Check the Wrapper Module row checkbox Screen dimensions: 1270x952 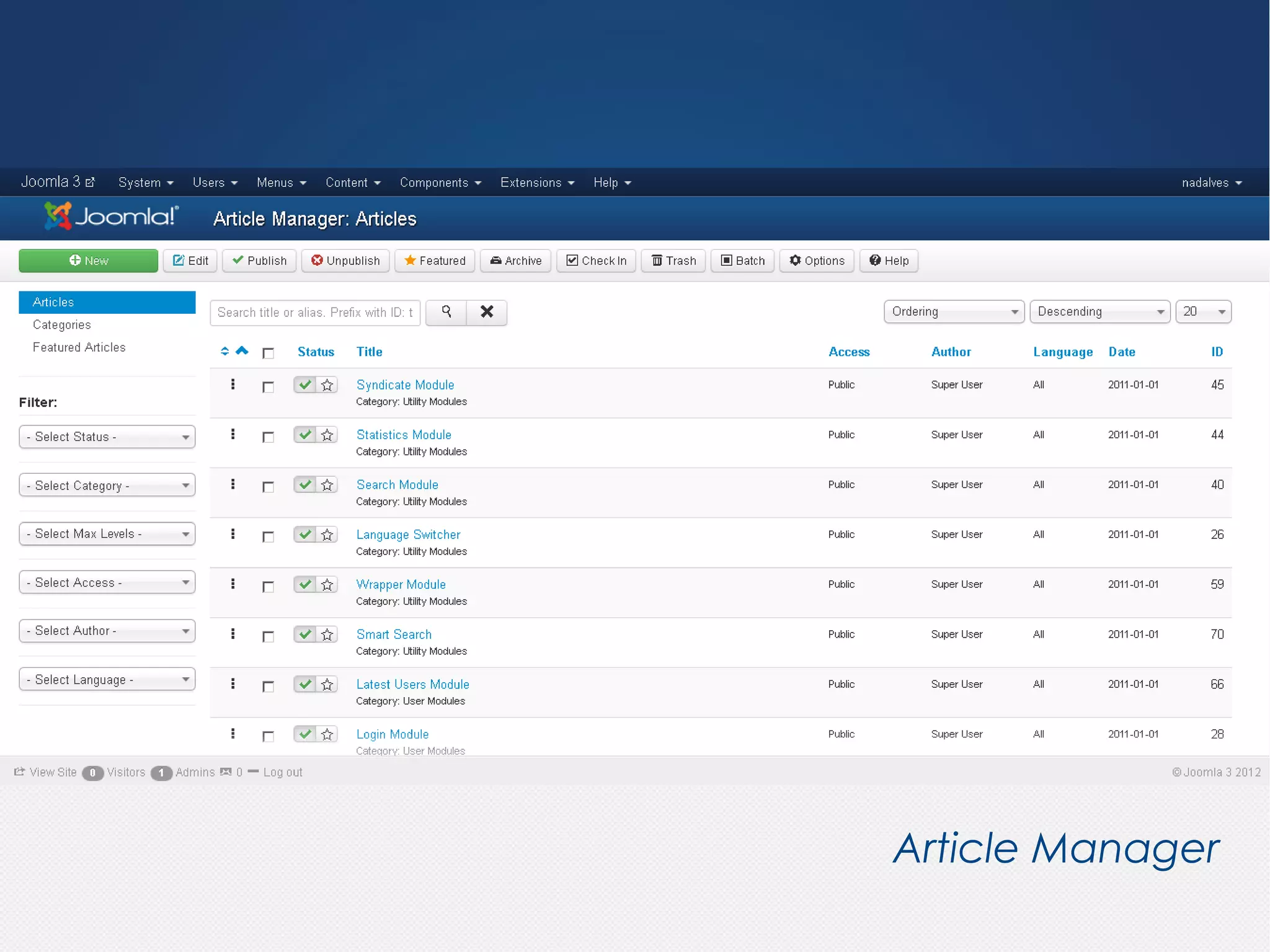pos(268,587)
